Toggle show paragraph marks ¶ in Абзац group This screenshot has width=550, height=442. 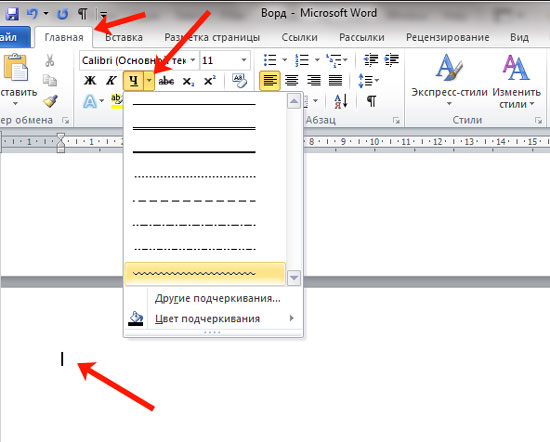point(371,101)
